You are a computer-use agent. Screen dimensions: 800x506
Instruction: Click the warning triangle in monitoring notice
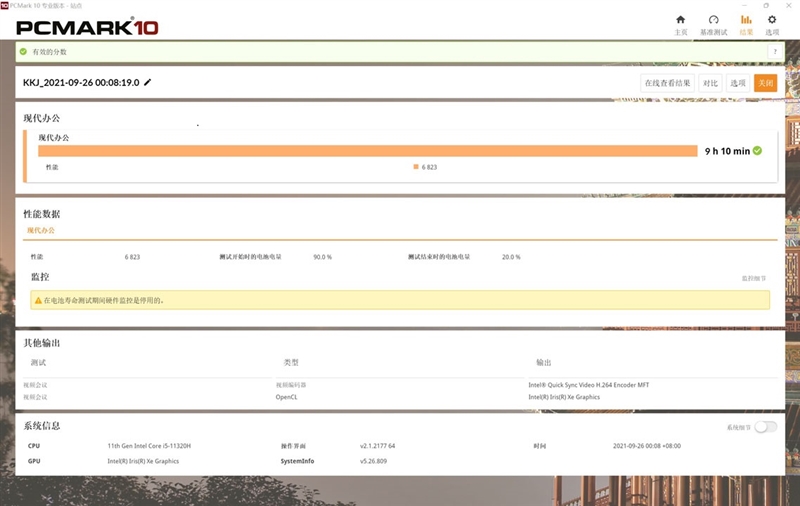(38, 300)
